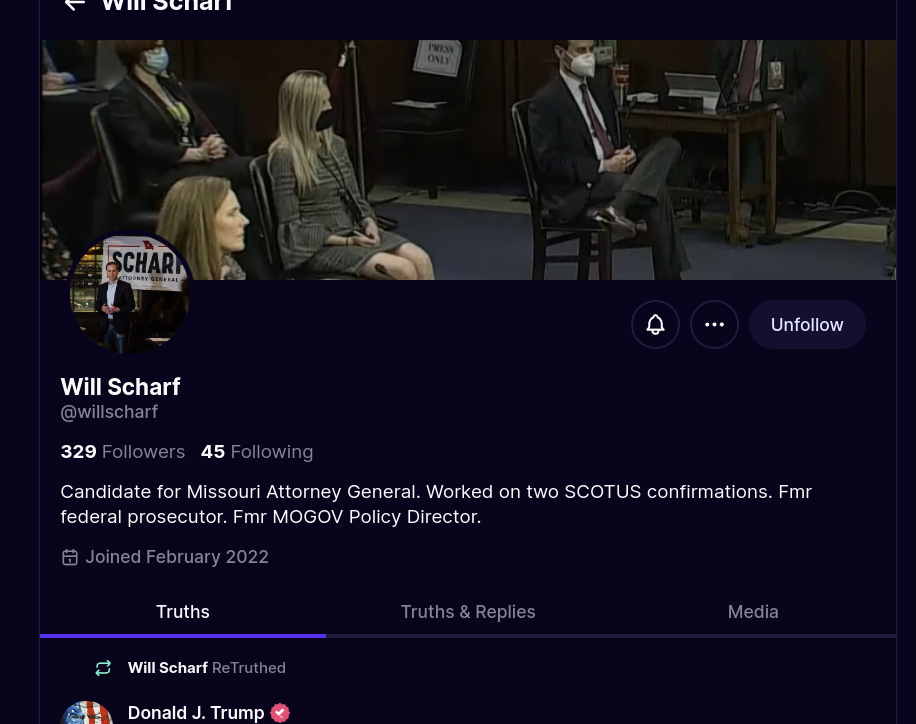The width and height of the screenshot is (916, 724).
Task: Click the Joined February 2022 text
Action: click(177, 557)
